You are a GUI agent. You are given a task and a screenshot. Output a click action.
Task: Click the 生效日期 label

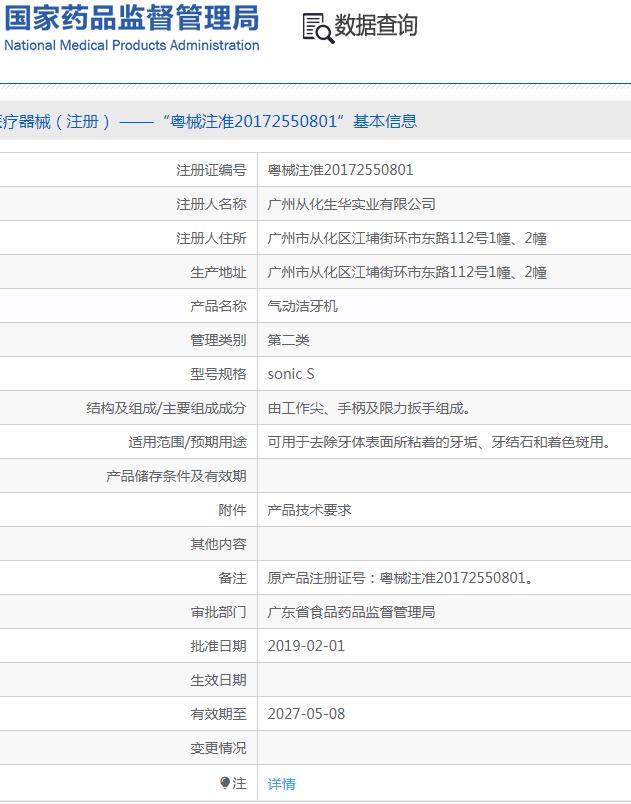coord(218,680)
